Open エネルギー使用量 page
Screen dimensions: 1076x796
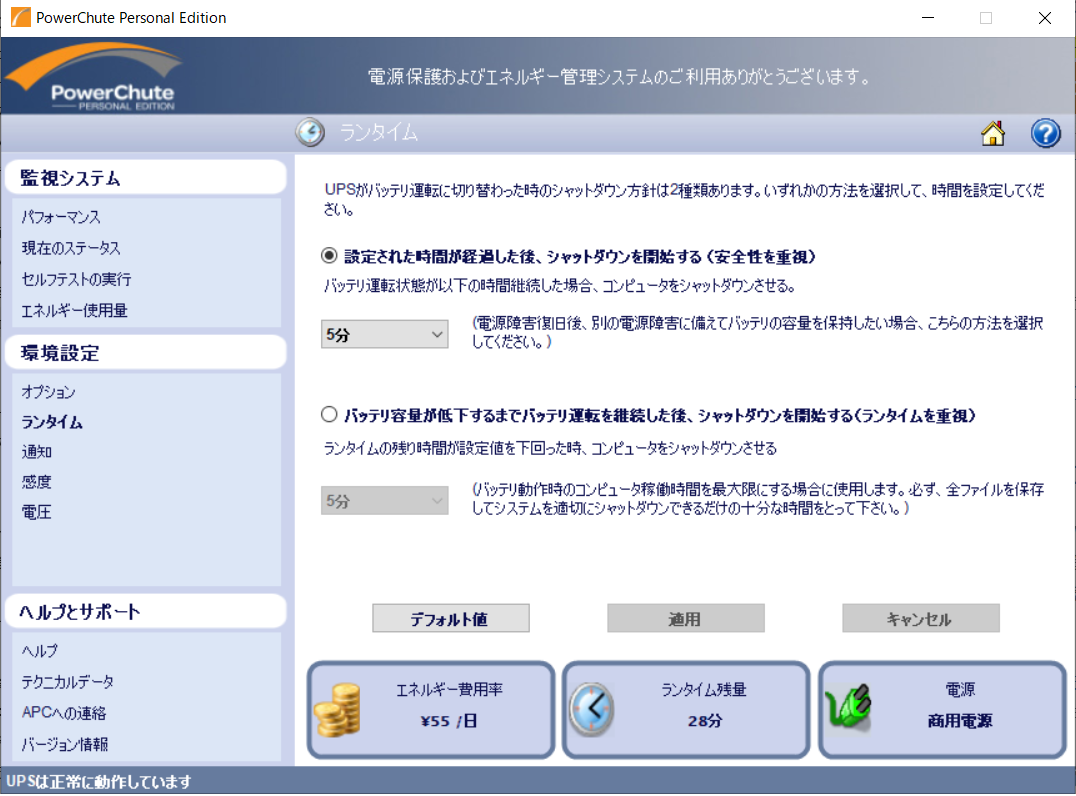click(74, 310)
